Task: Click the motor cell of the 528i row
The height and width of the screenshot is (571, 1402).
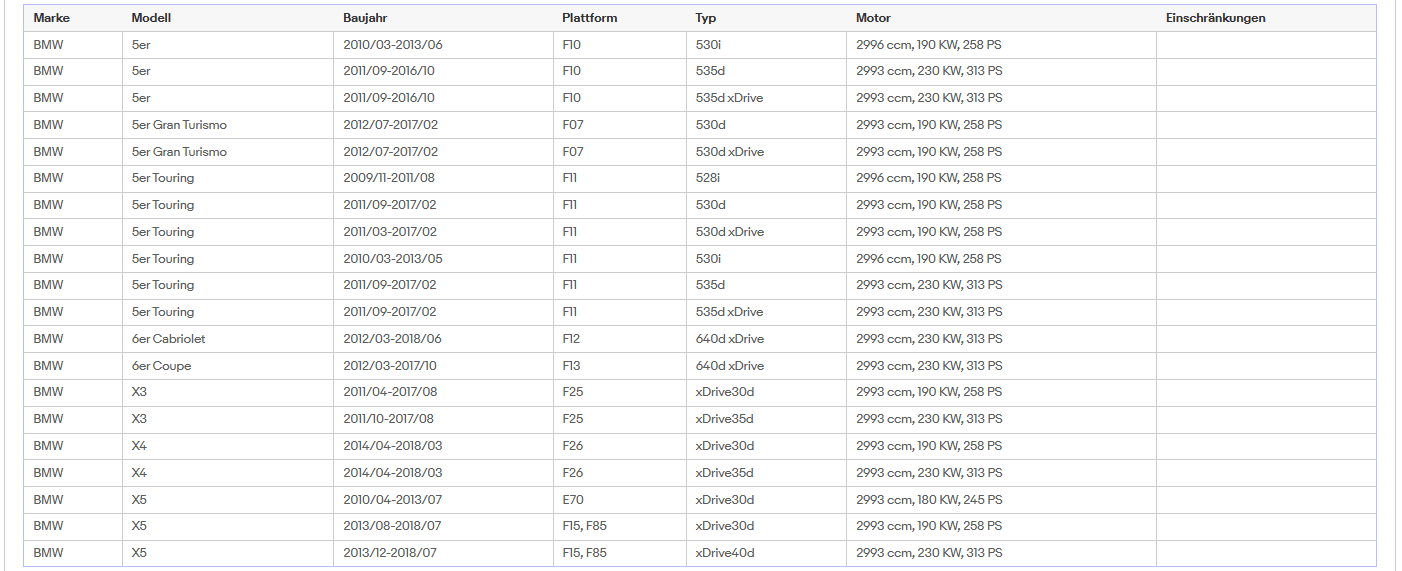Action: pos(1001,178)
